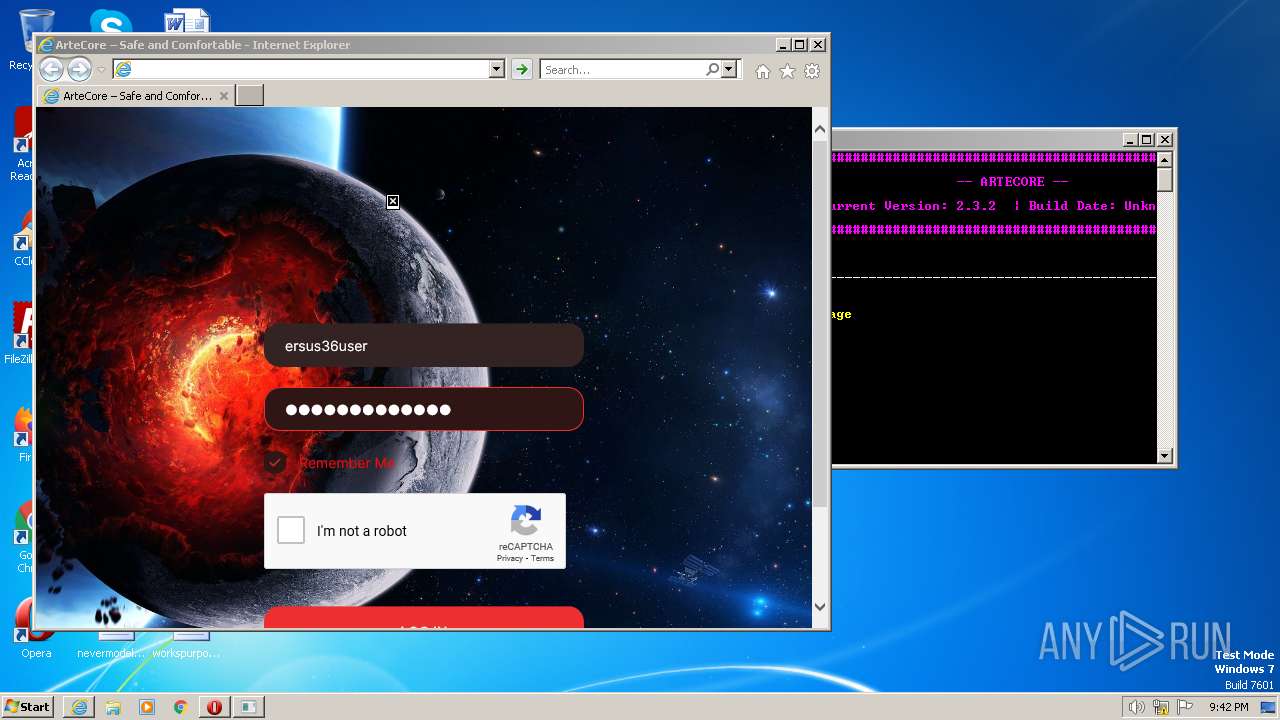Open the search provider dropdown
Image resolution: width=1280 pixels, height=720 pixels.
pyautogui.click(x=729, y=69)
